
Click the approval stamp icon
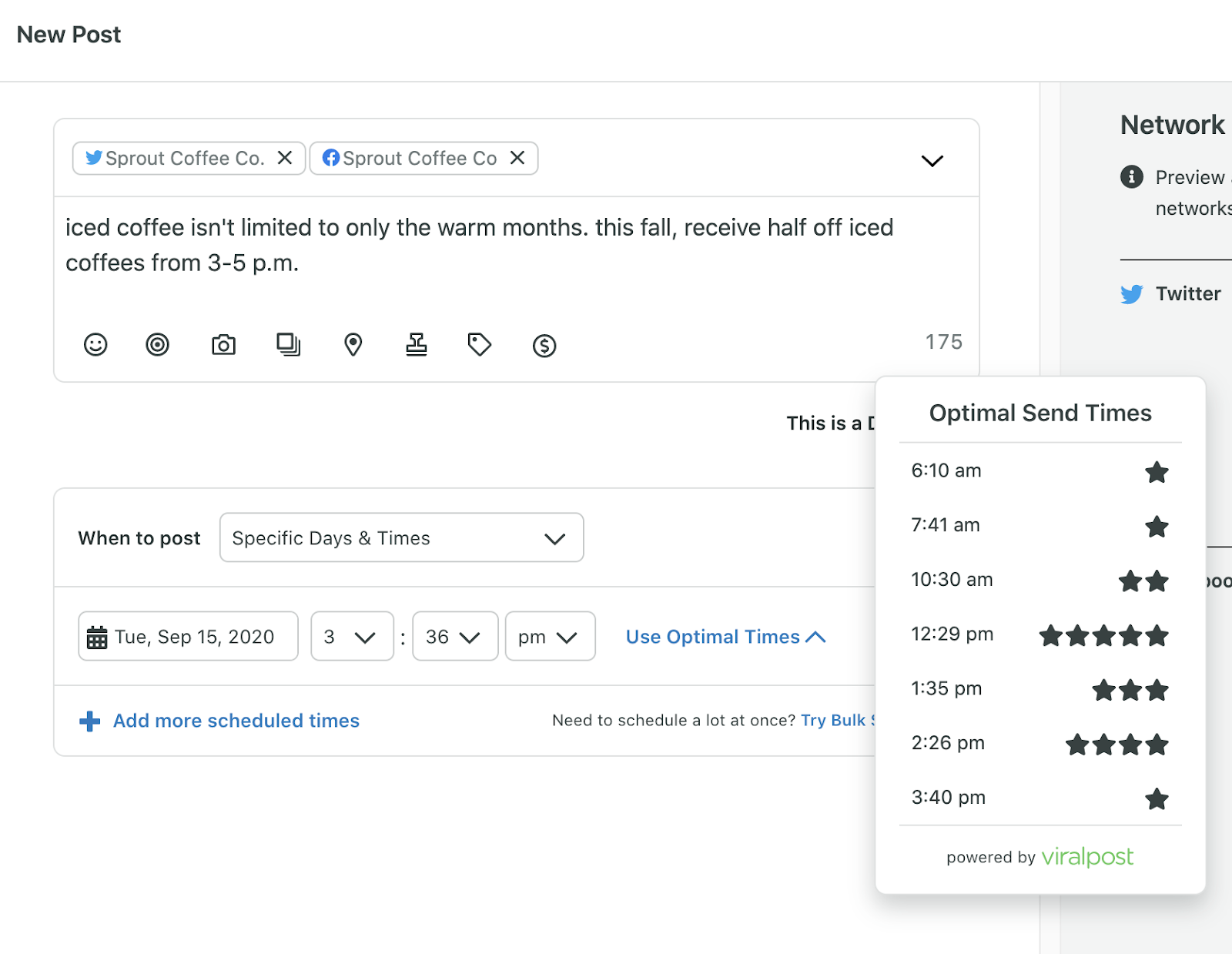tap(416, 345)
